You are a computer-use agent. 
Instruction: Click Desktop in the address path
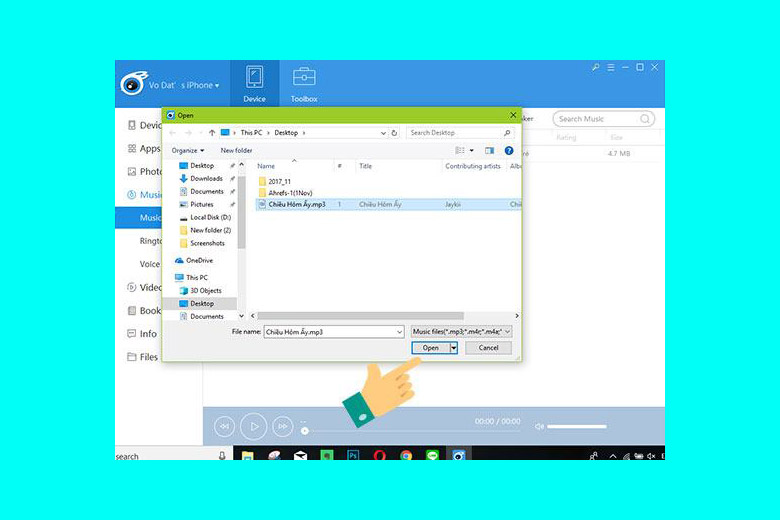[286, 133]
